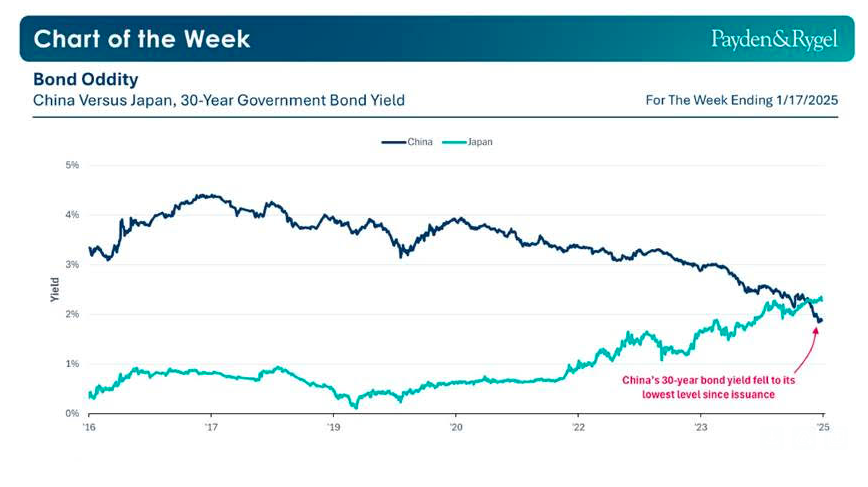Click the Japan legend line swatch
Screen dimensions: 868x487
coord(456,142)
